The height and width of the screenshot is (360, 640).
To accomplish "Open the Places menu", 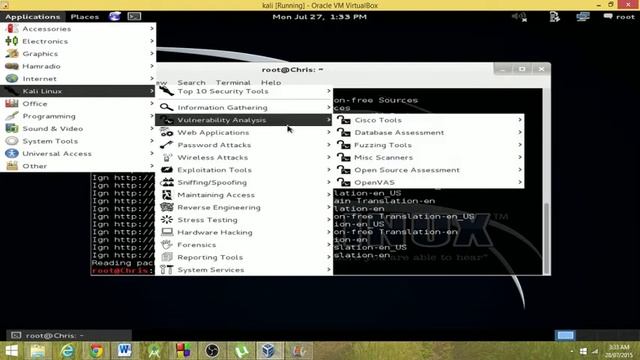I will 84,16.
